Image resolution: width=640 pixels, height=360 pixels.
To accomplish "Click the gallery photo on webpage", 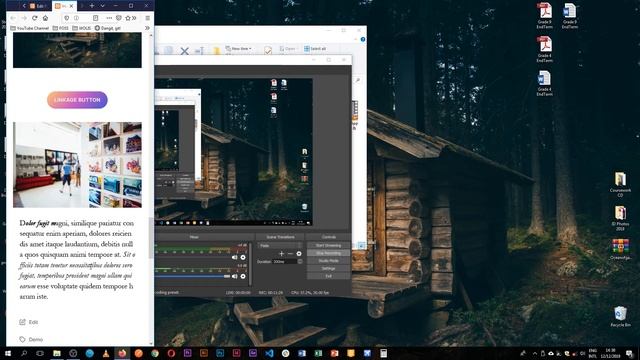I will point(77,165).
